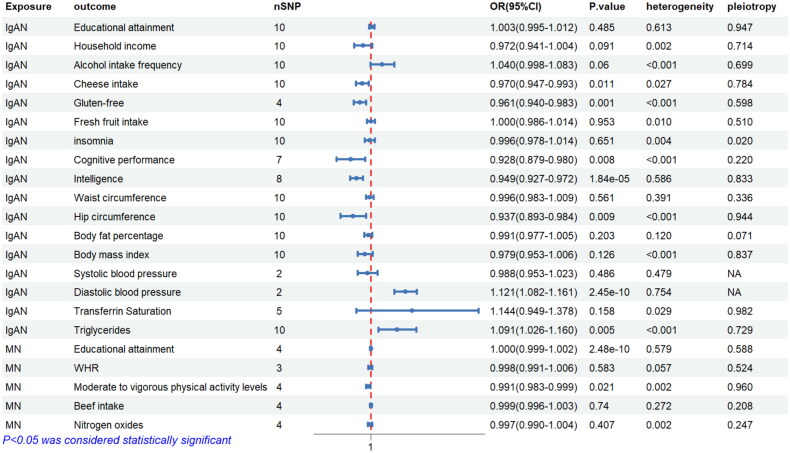Viewport: 790px width, 453px height.
Task: Click the OR value '0.928(0.879-0.980)'
Action: point(534,160)
